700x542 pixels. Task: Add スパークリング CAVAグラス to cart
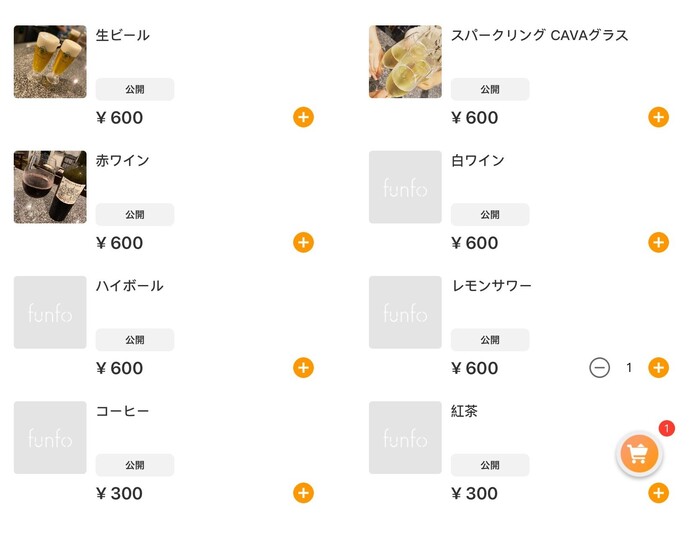[658, 117]
